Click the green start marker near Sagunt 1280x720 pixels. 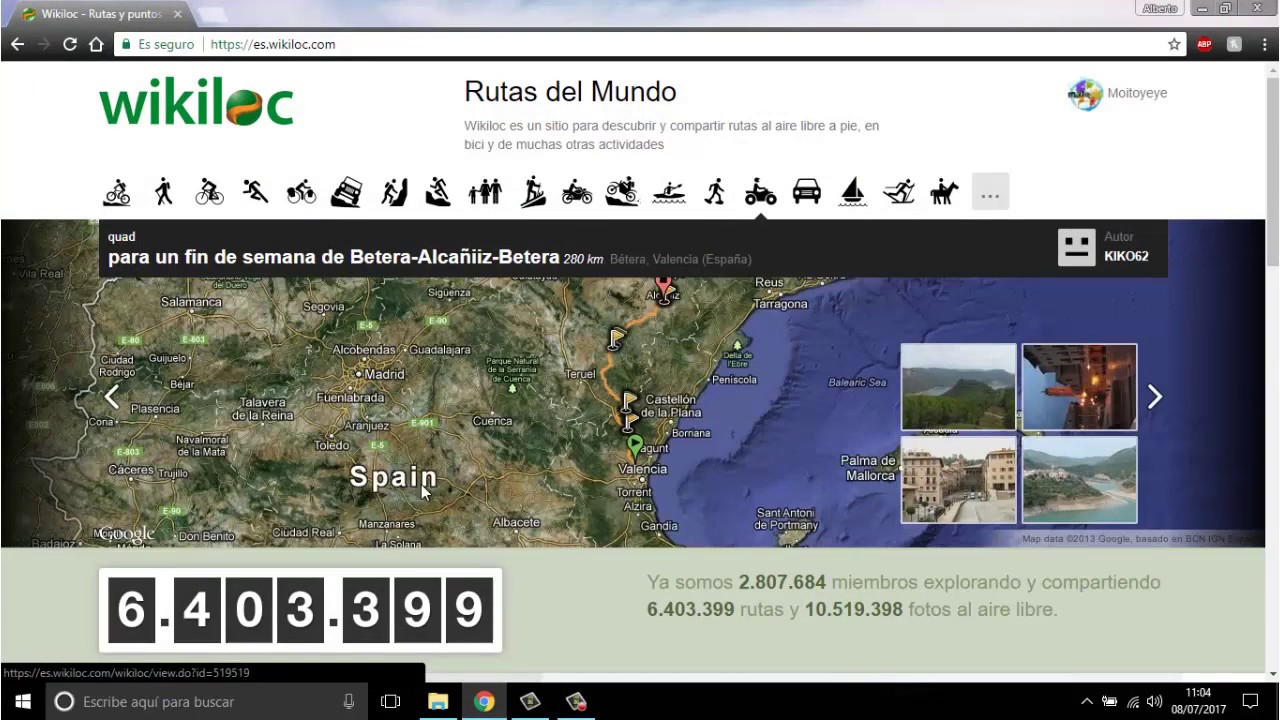pyautogui.click(x=635, y=445)
